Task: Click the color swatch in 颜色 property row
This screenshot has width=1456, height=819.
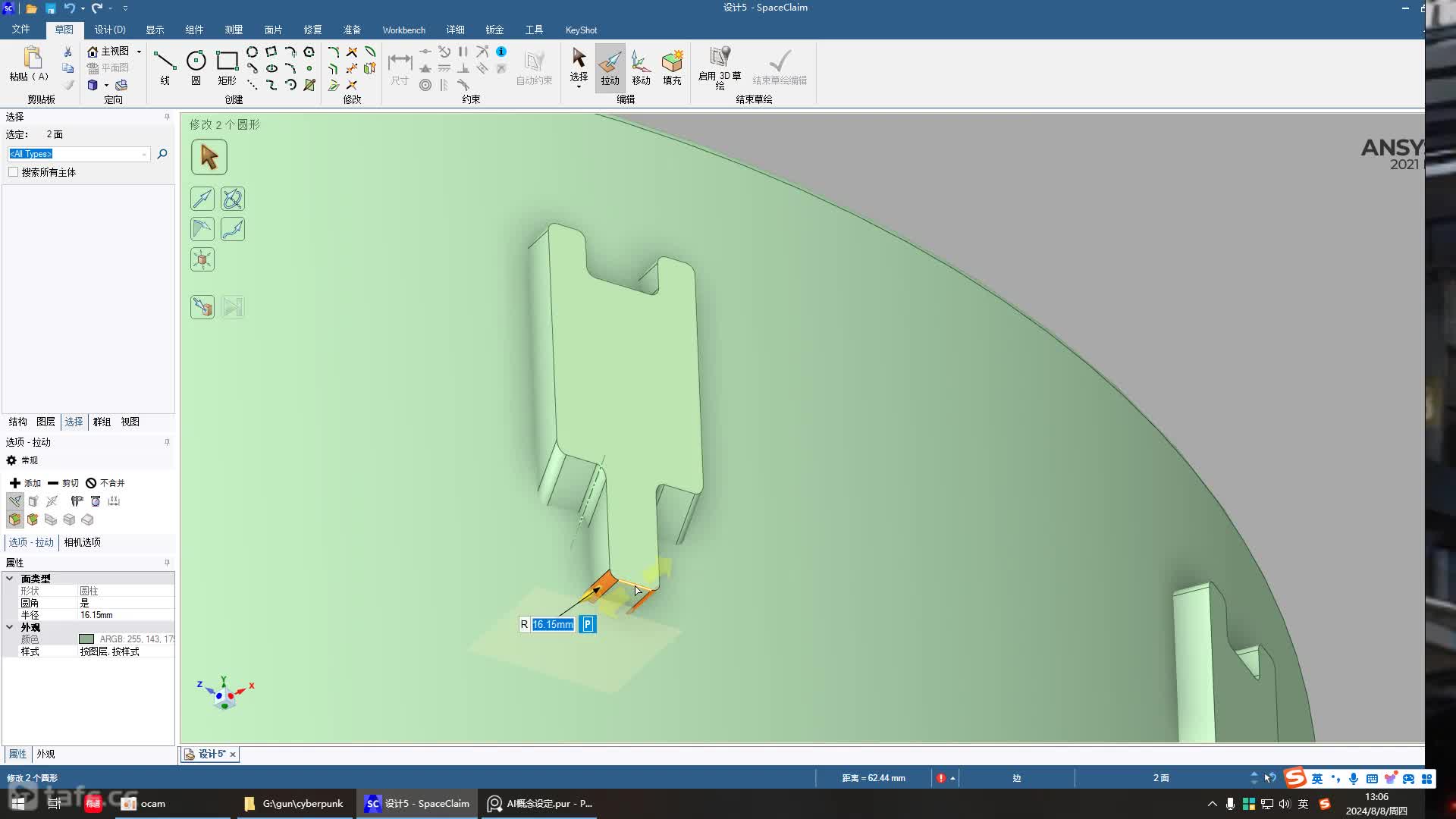Action: [x=86, y=639]
